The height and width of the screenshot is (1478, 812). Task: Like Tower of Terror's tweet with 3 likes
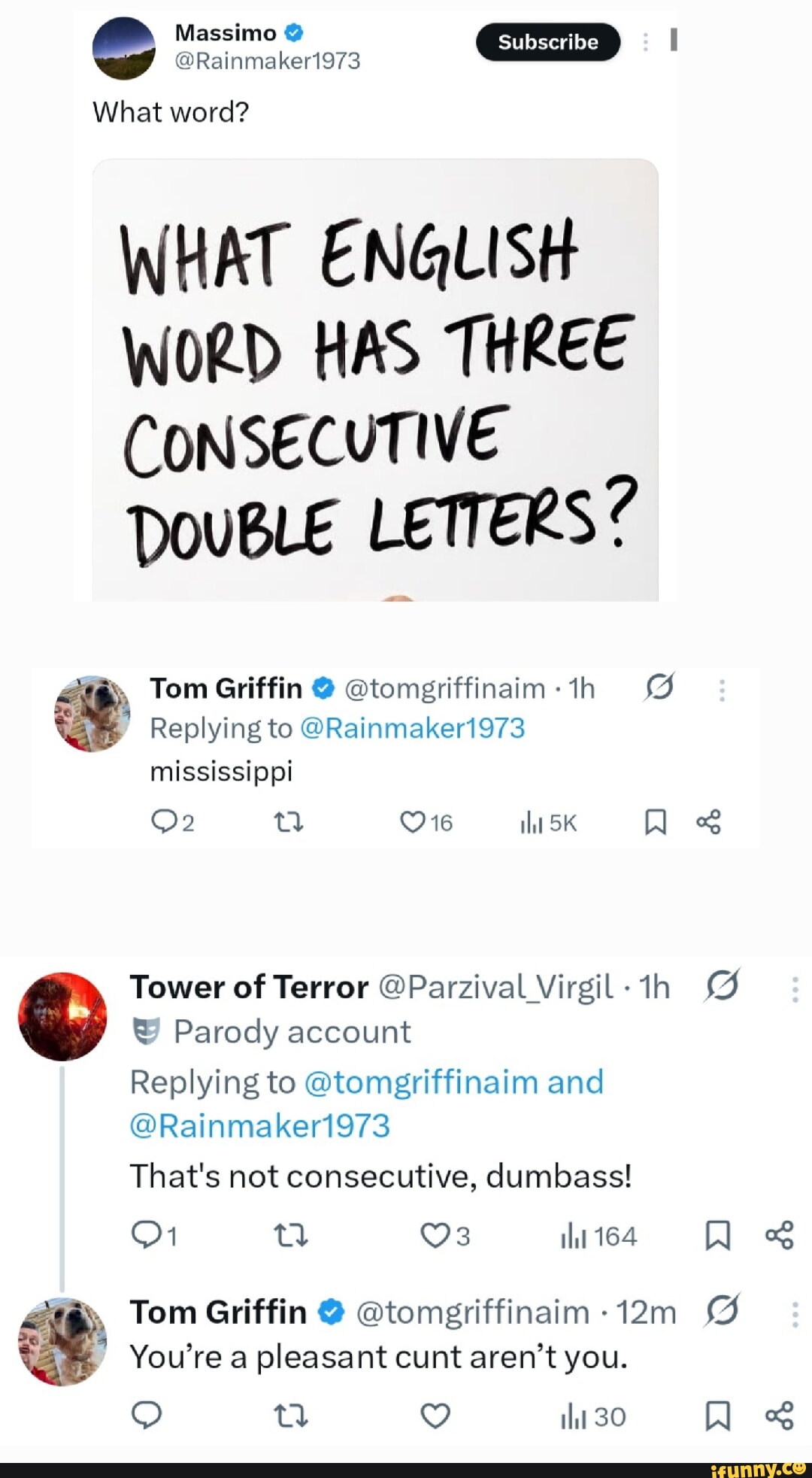click(435, 1235)
